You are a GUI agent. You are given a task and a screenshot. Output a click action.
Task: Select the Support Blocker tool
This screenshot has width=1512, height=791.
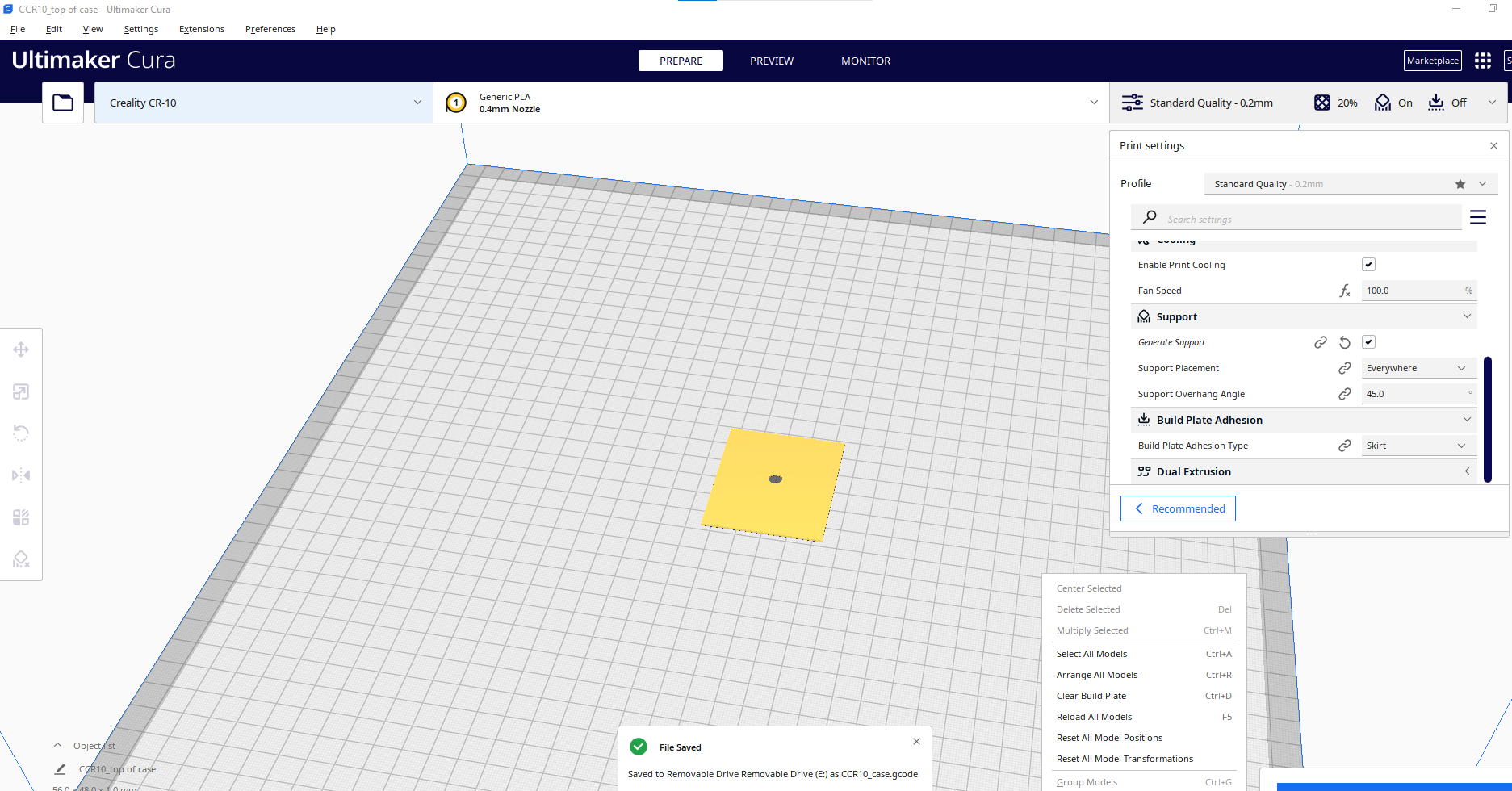[x=21, y=559]
